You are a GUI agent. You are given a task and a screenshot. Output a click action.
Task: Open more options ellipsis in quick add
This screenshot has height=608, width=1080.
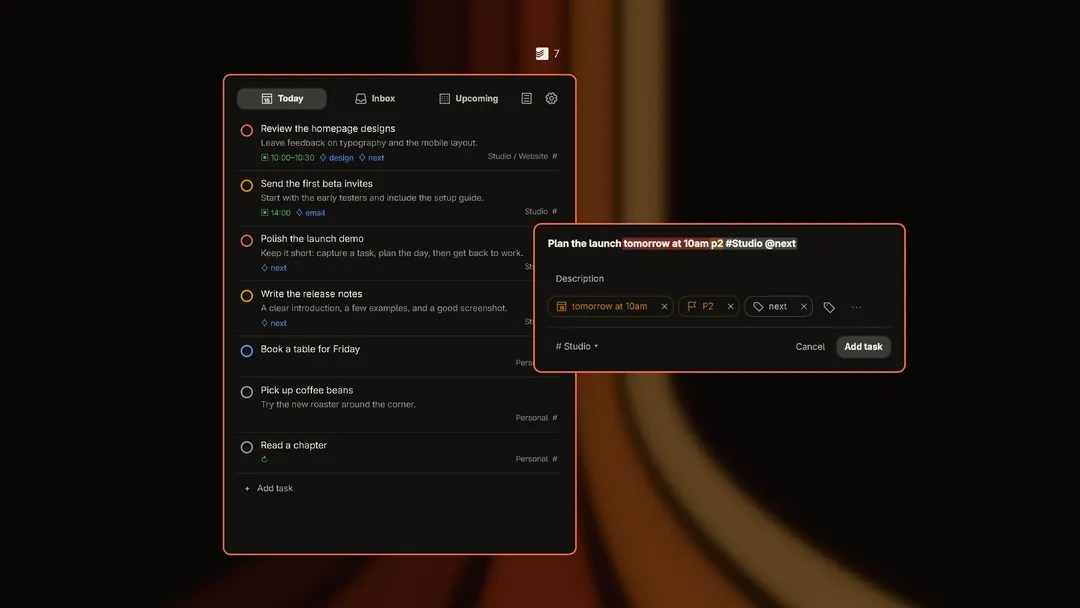pos(856,307)
